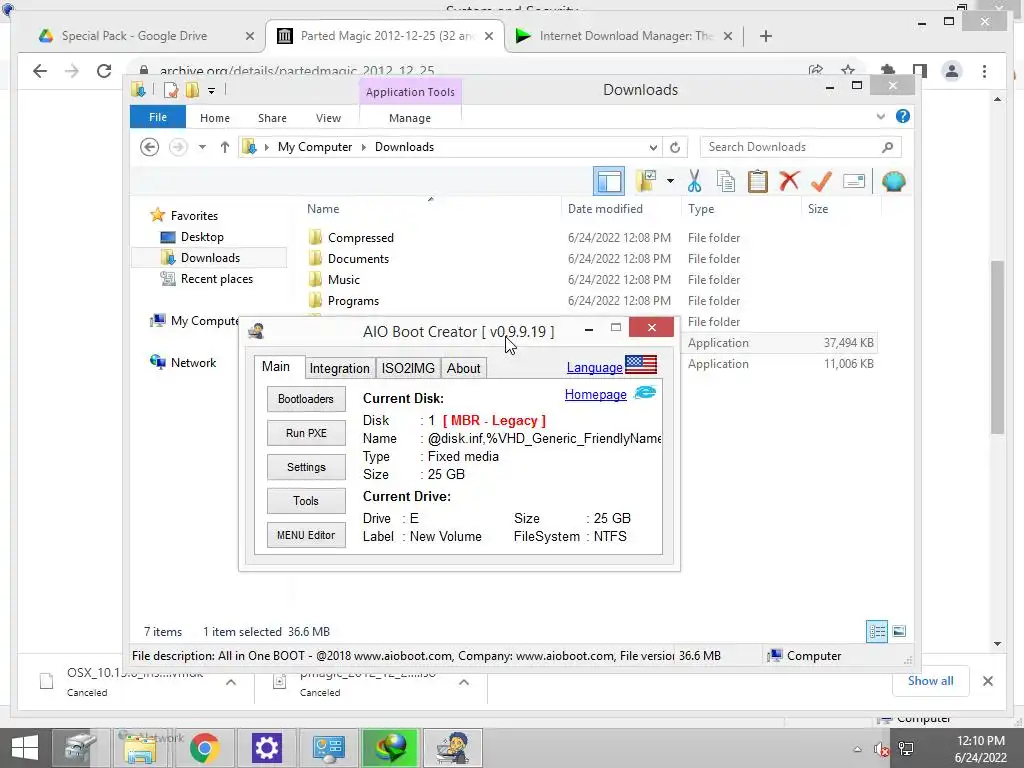1024x768 pixels.
Task: Click the Paste clipboard icon
Action: [758, 181]
